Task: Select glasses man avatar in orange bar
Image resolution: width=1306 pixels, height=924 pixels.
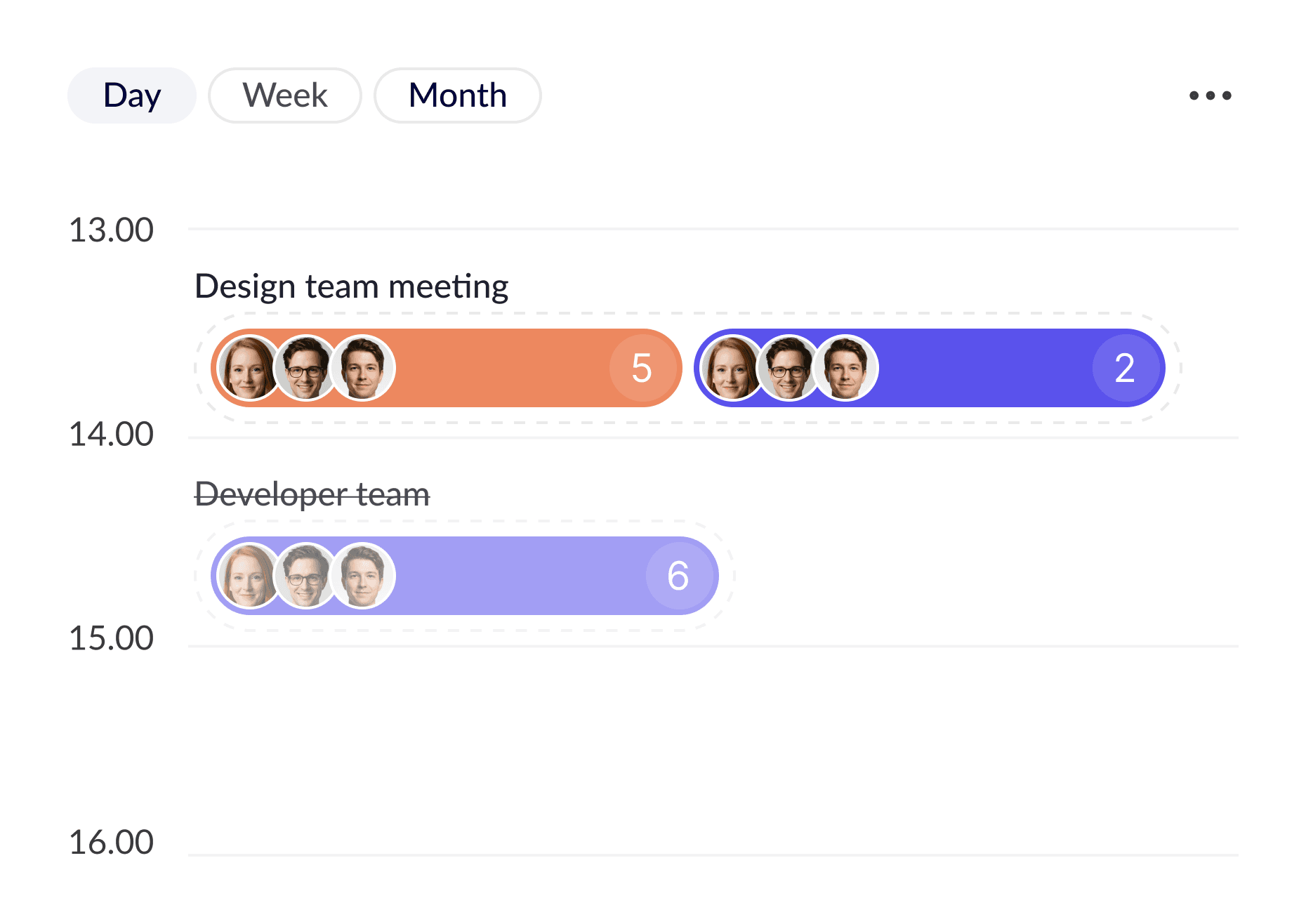Action: pyautogui.click(x=306, y=368)
